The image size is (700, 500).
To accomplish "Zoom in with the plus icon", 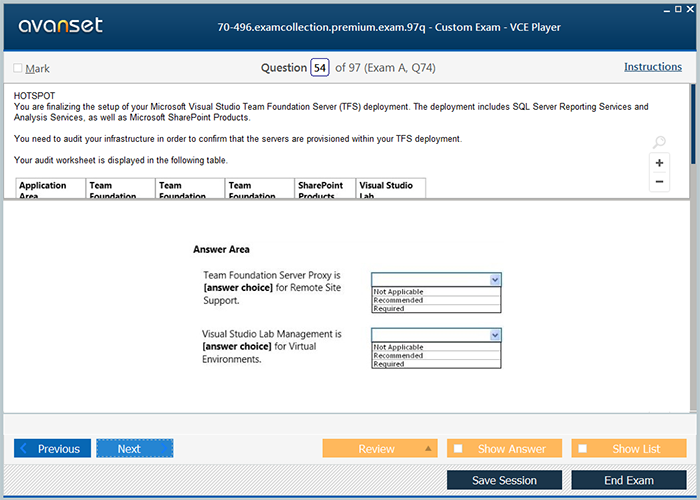I will [x=659, y=163].
